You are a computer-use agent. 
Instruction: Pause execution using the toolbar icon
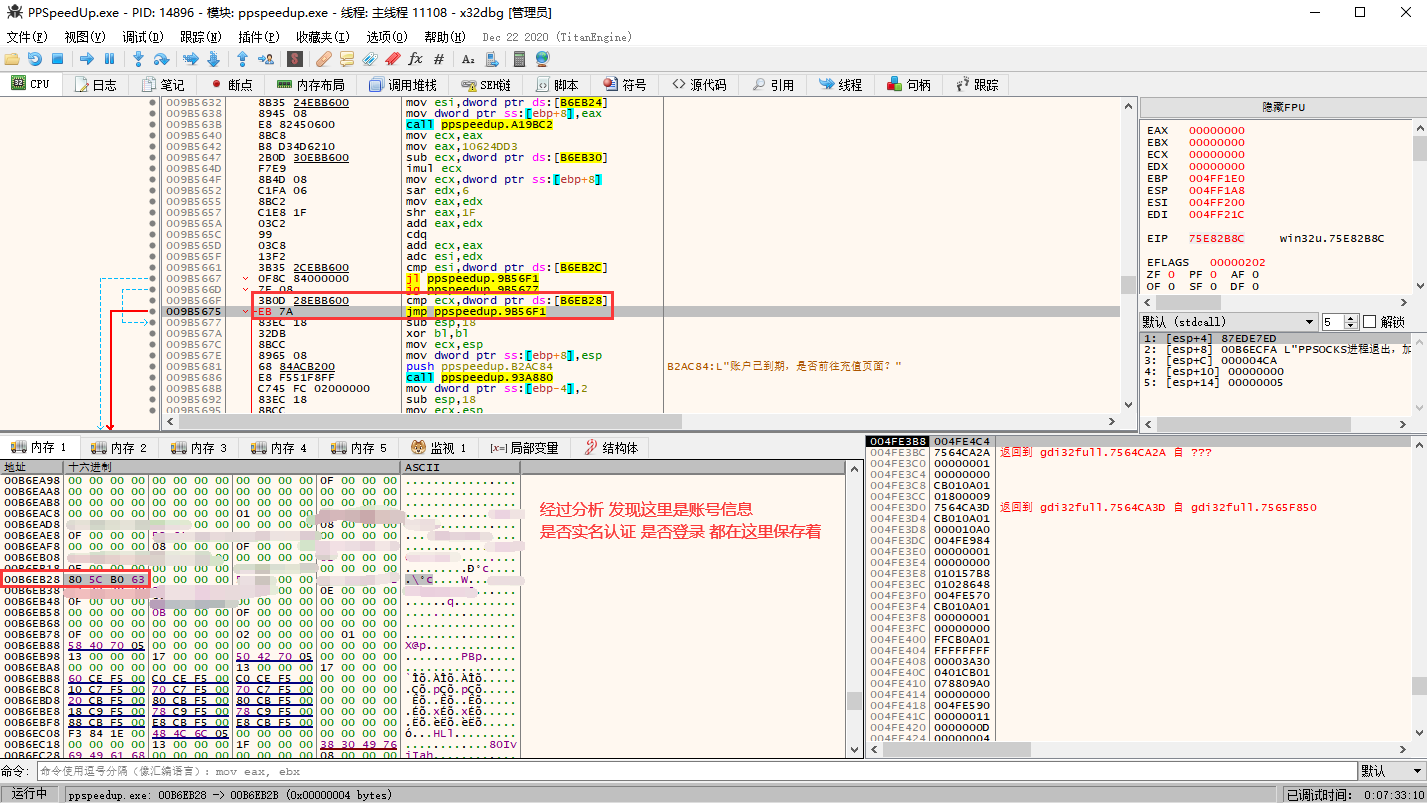pos(109,59)
